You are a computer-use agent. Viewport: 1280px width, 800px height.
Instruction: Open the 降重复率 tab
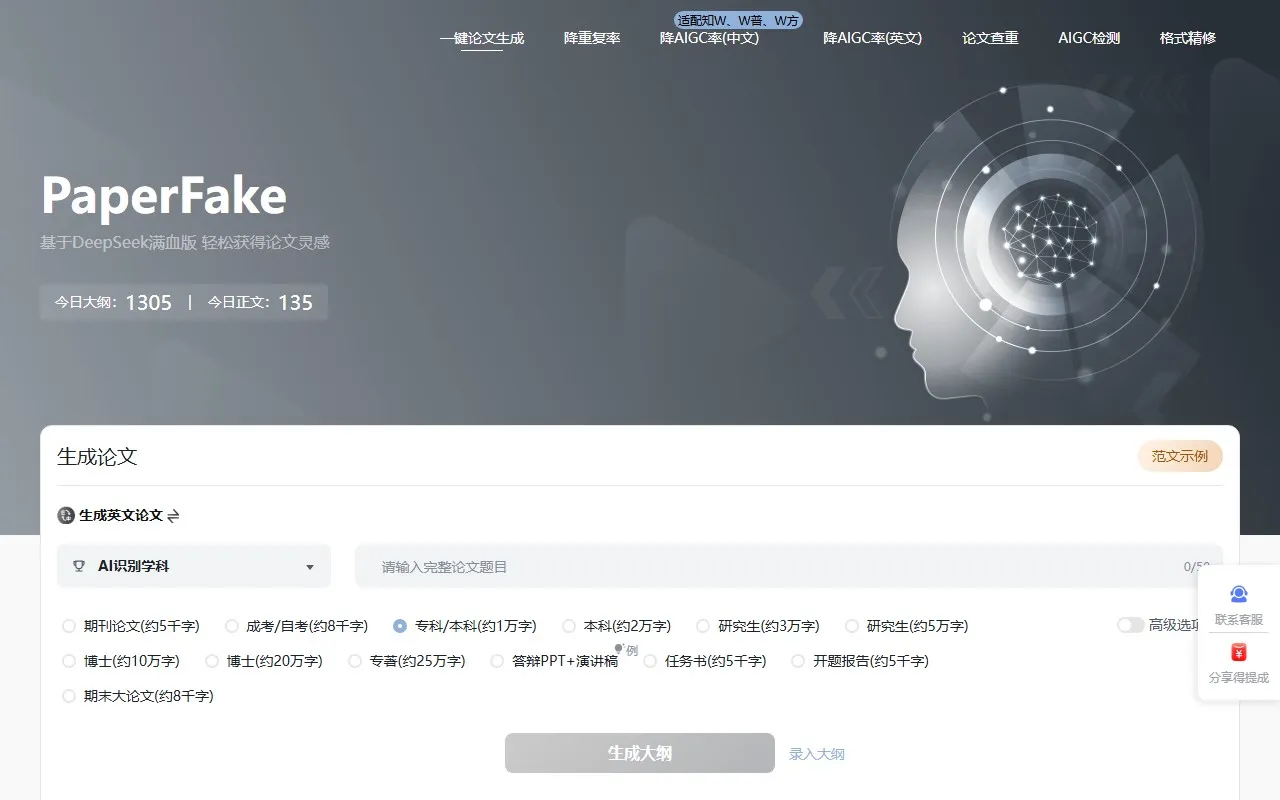click(x=592, y=38)
